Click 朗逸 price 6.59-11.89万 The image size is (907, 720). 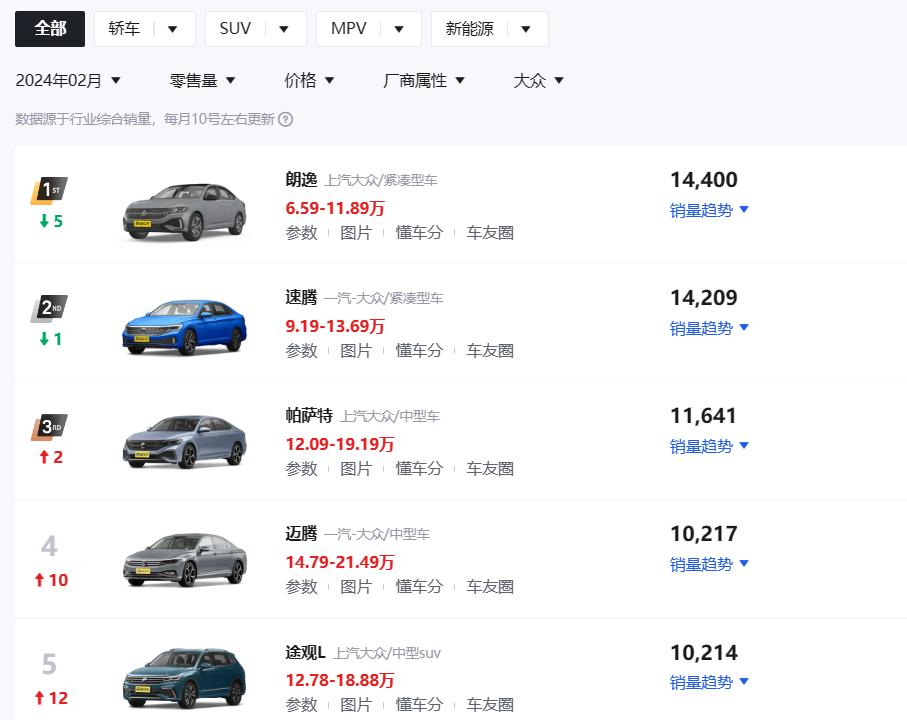(x=335, y=208)
